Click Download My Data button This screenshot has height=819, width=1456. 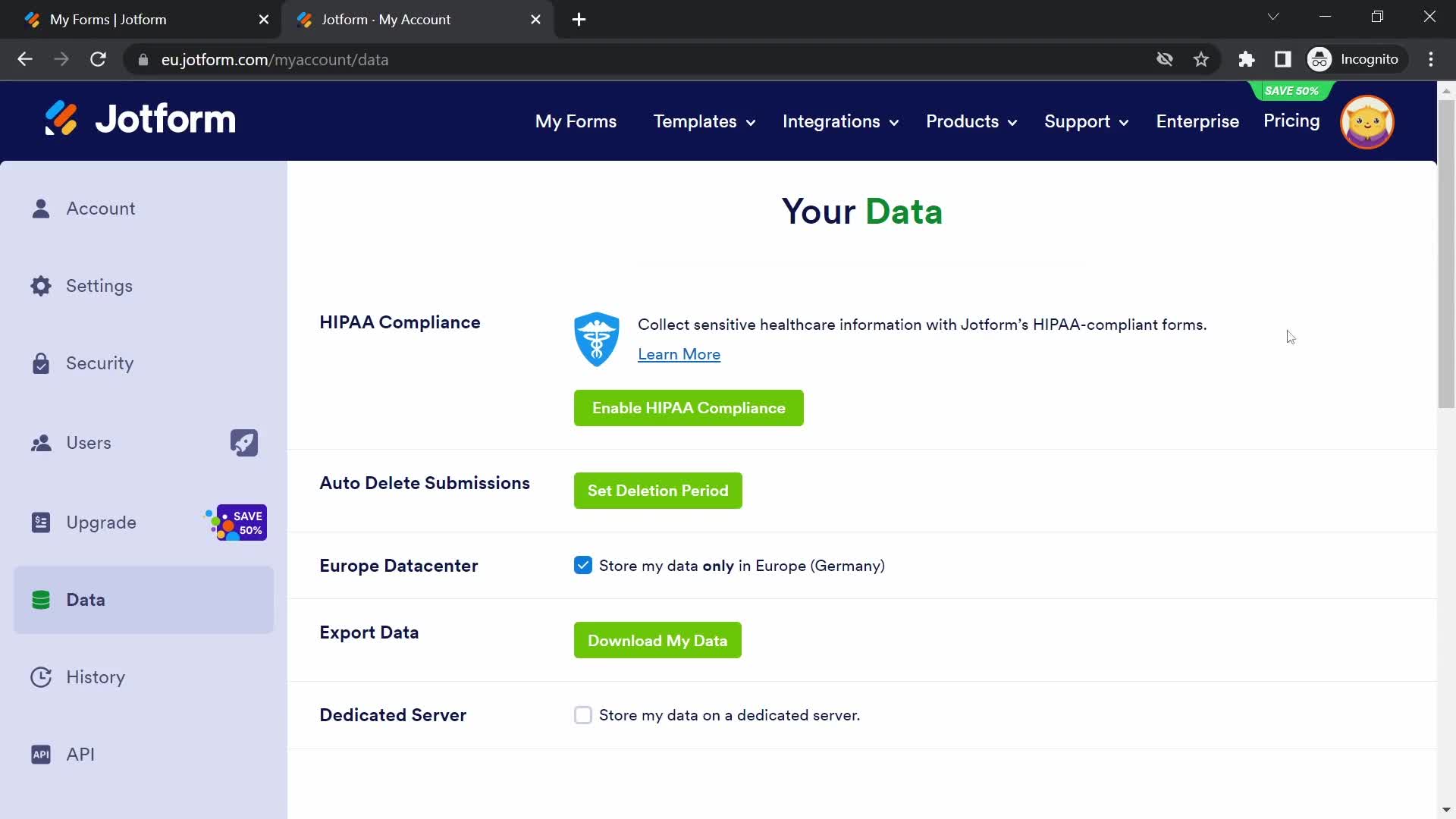(x=657, y=641)
